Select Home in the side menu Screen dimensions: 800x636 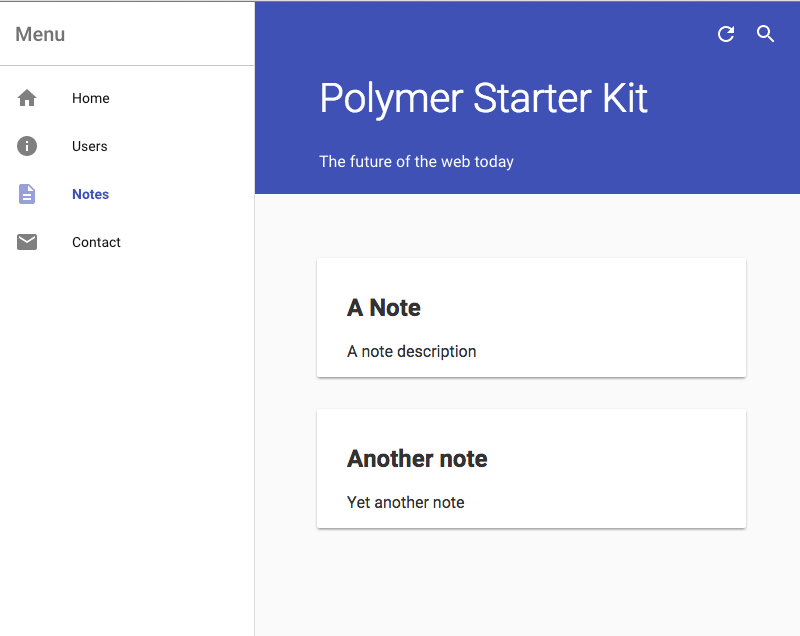[127, 98]
